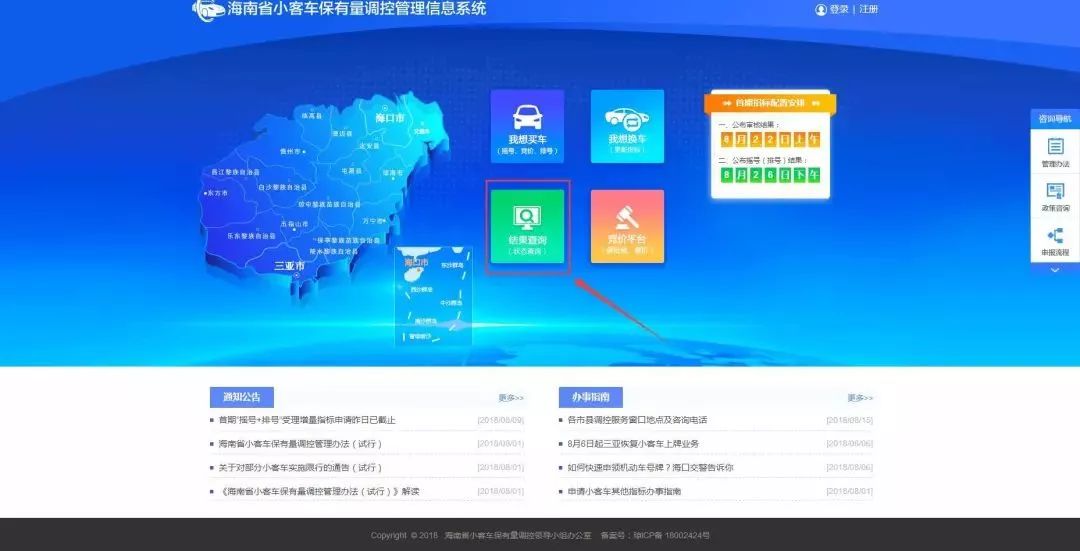Select the 通知公告 tab header

click(x=242, y=397)
